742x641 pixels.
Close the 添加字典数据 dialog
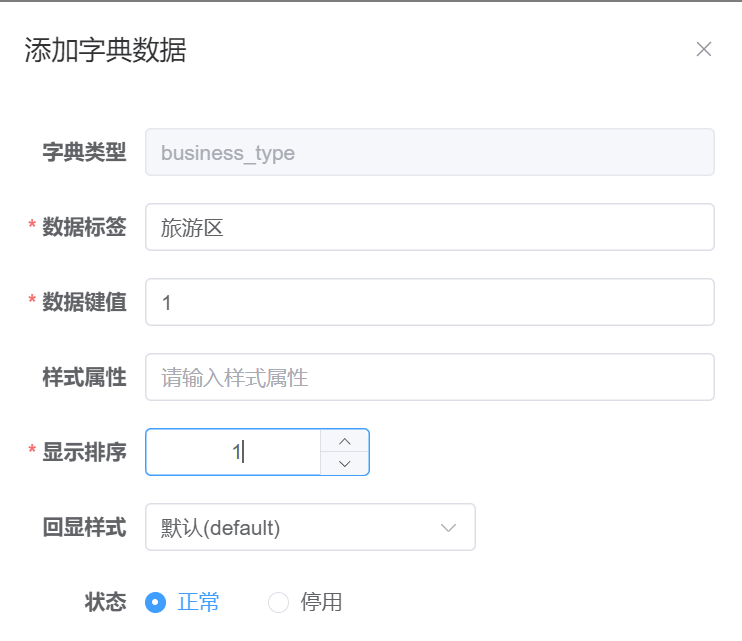click(x=704, y=50)
